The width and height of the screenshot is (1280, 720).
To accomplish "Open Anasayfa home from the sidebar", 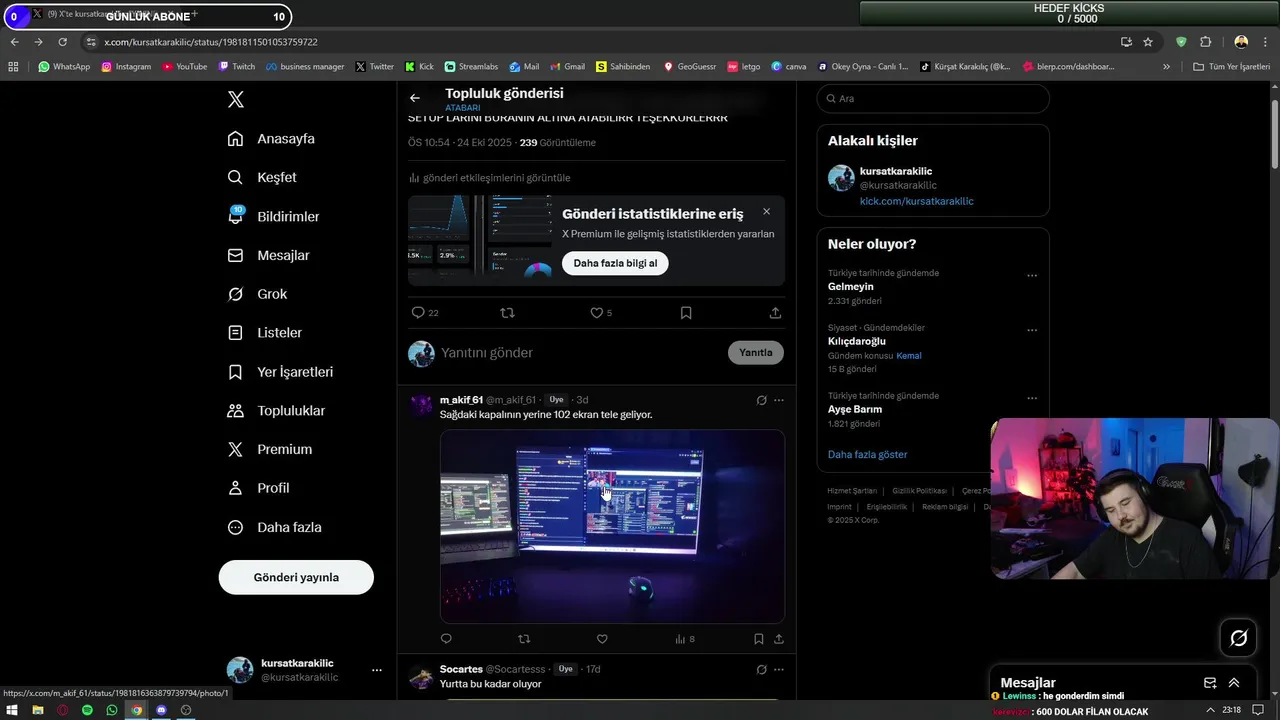I will [x=271, y=139].
